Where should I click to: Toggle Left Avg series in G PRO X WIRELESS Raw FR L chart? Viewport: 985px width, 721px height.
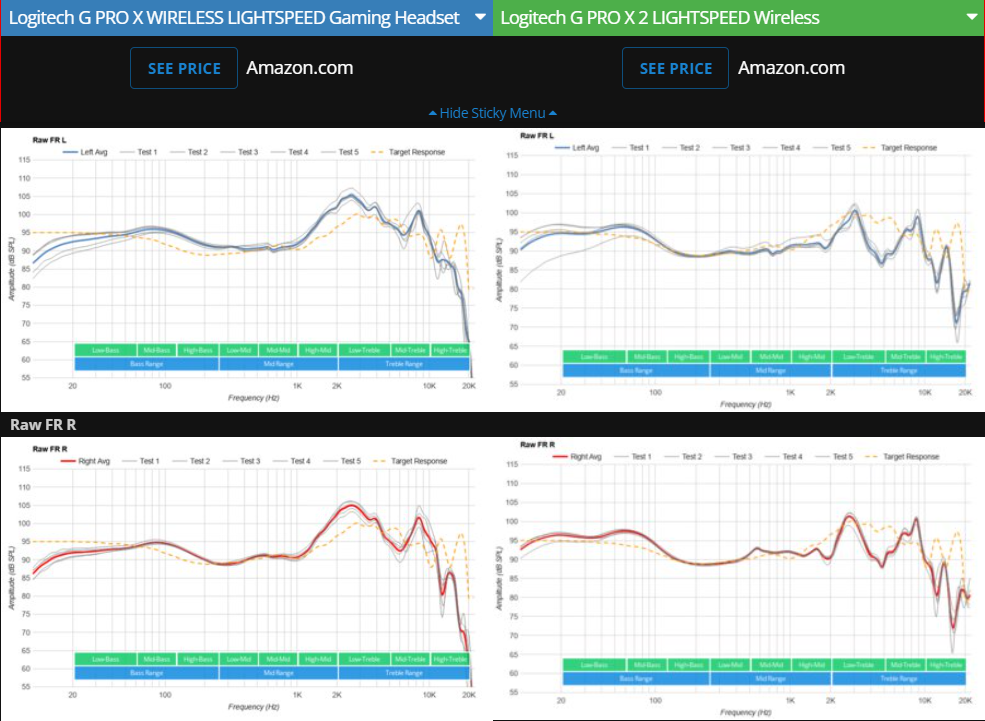85,152
